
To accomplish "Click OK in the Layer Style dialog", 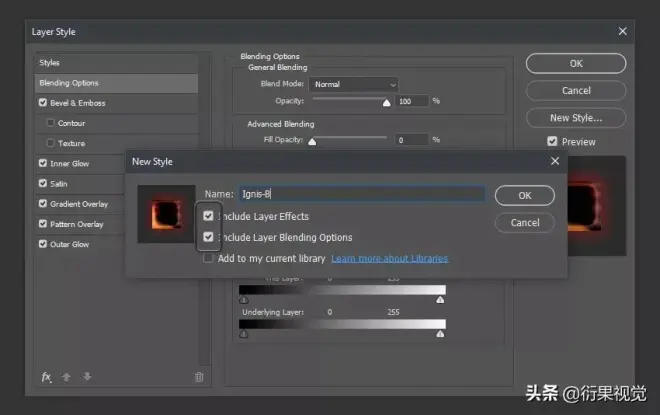I will [576, 64].
